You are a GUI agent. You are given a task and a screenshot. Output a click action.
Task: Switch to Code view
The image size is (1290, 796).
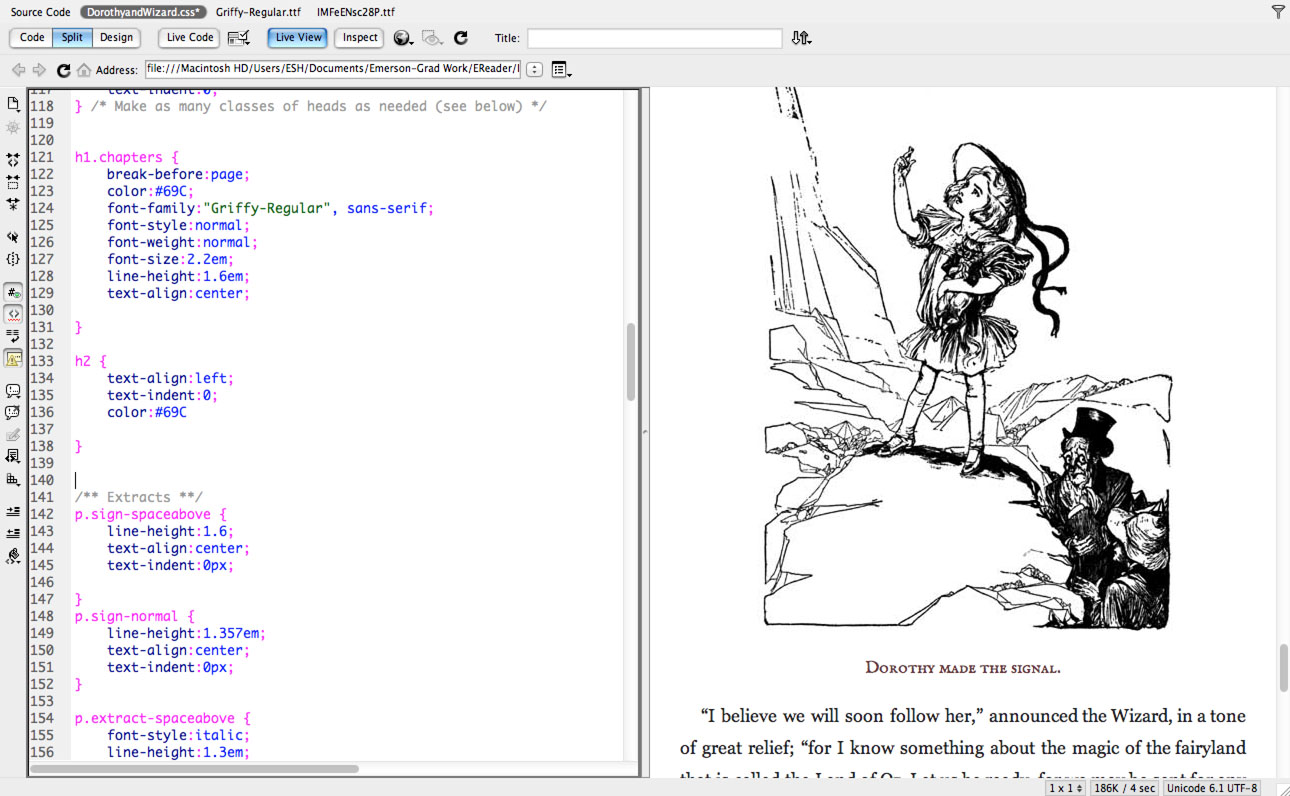[32, 38]
